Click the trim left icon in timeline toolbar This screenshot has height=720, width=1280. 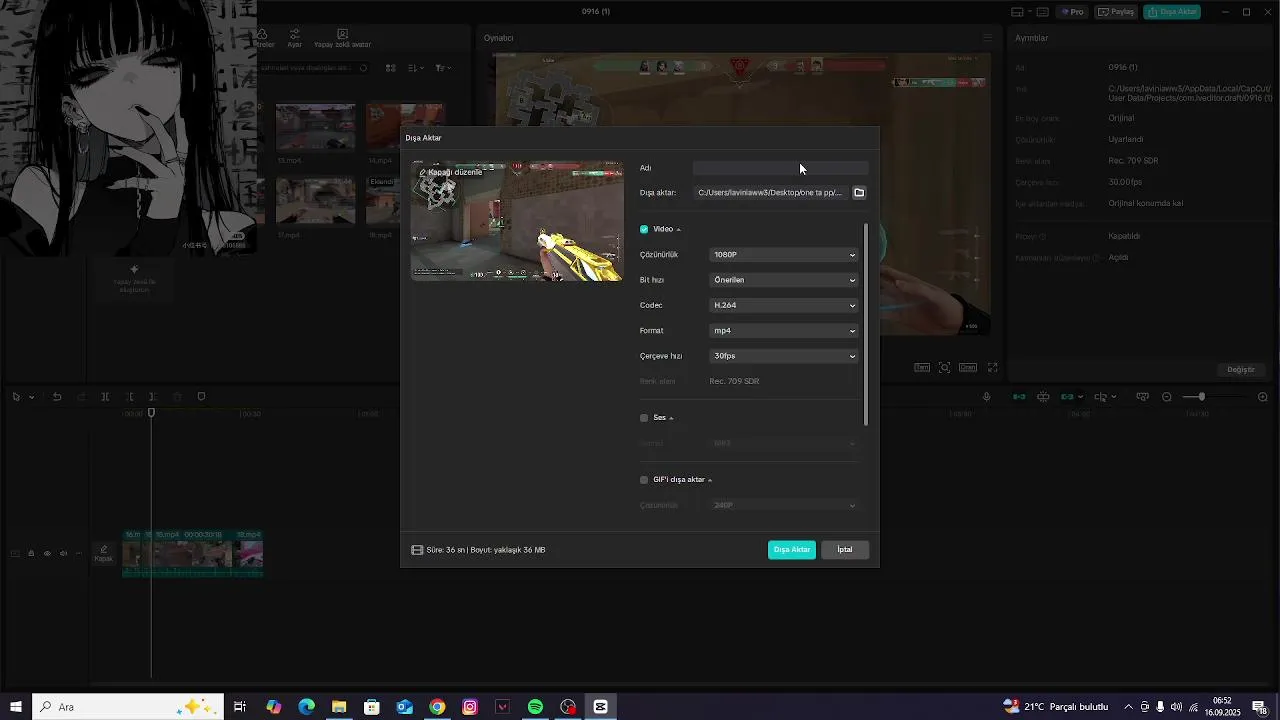[129, 397]
